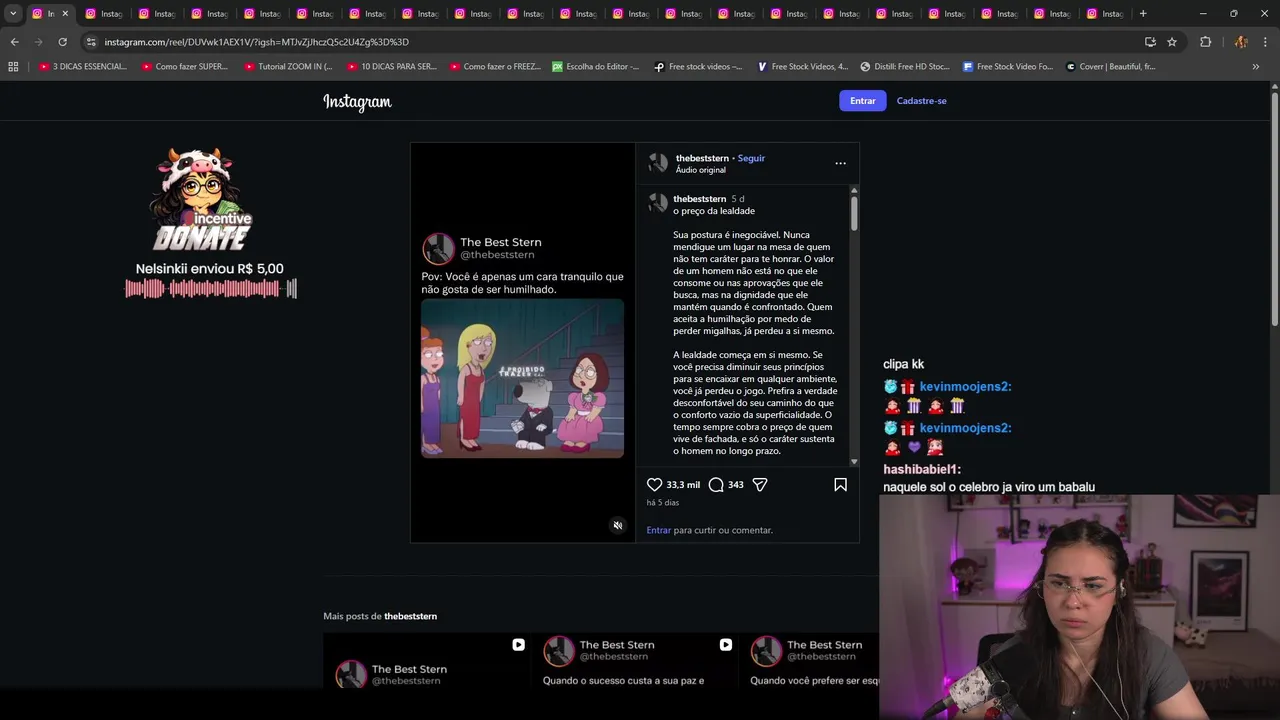
Task: Open the 'Coverr | Beautiful' bookmark
Action: [x=1111, y=67]
